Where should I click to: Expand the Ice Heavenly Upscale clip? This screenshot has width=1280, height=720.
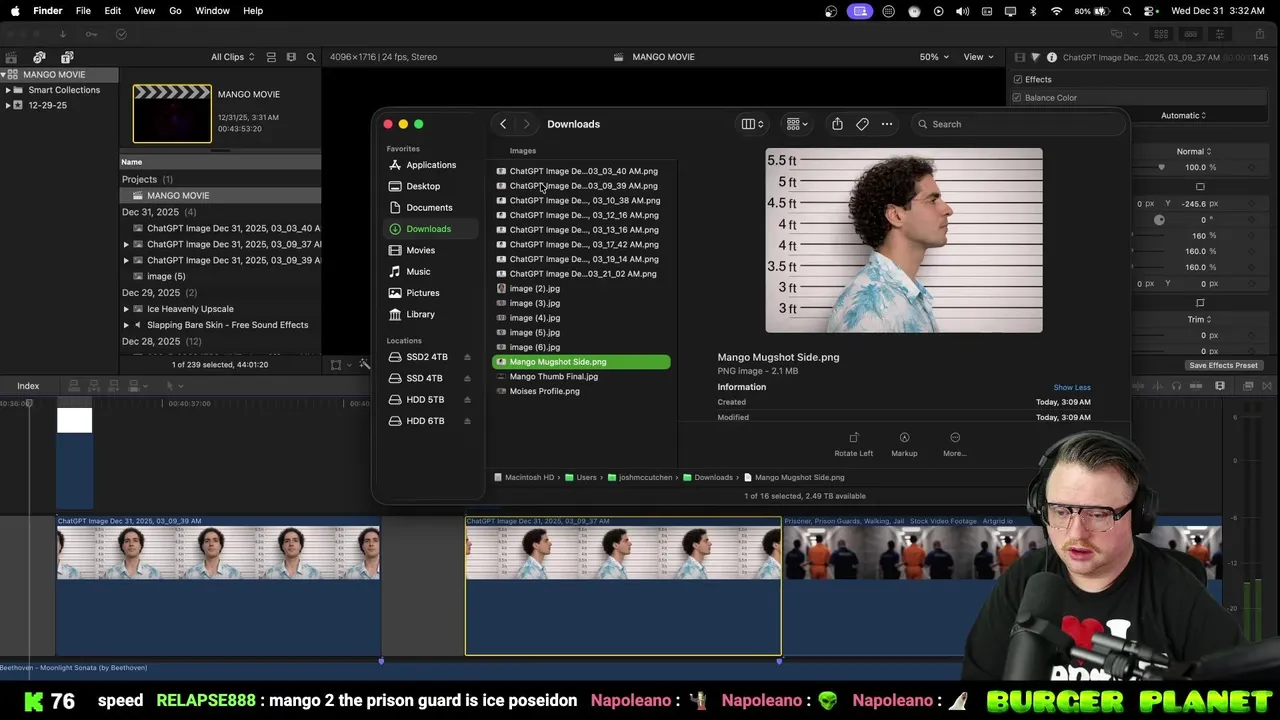click(x=126, y=309)
